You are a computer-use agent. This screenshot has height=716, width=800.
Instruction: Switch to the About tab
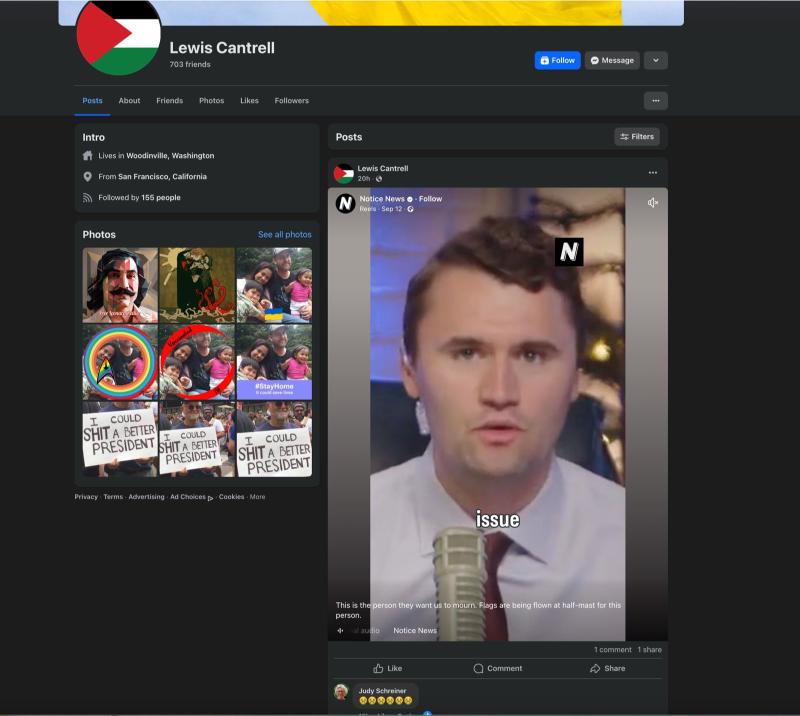129,101
